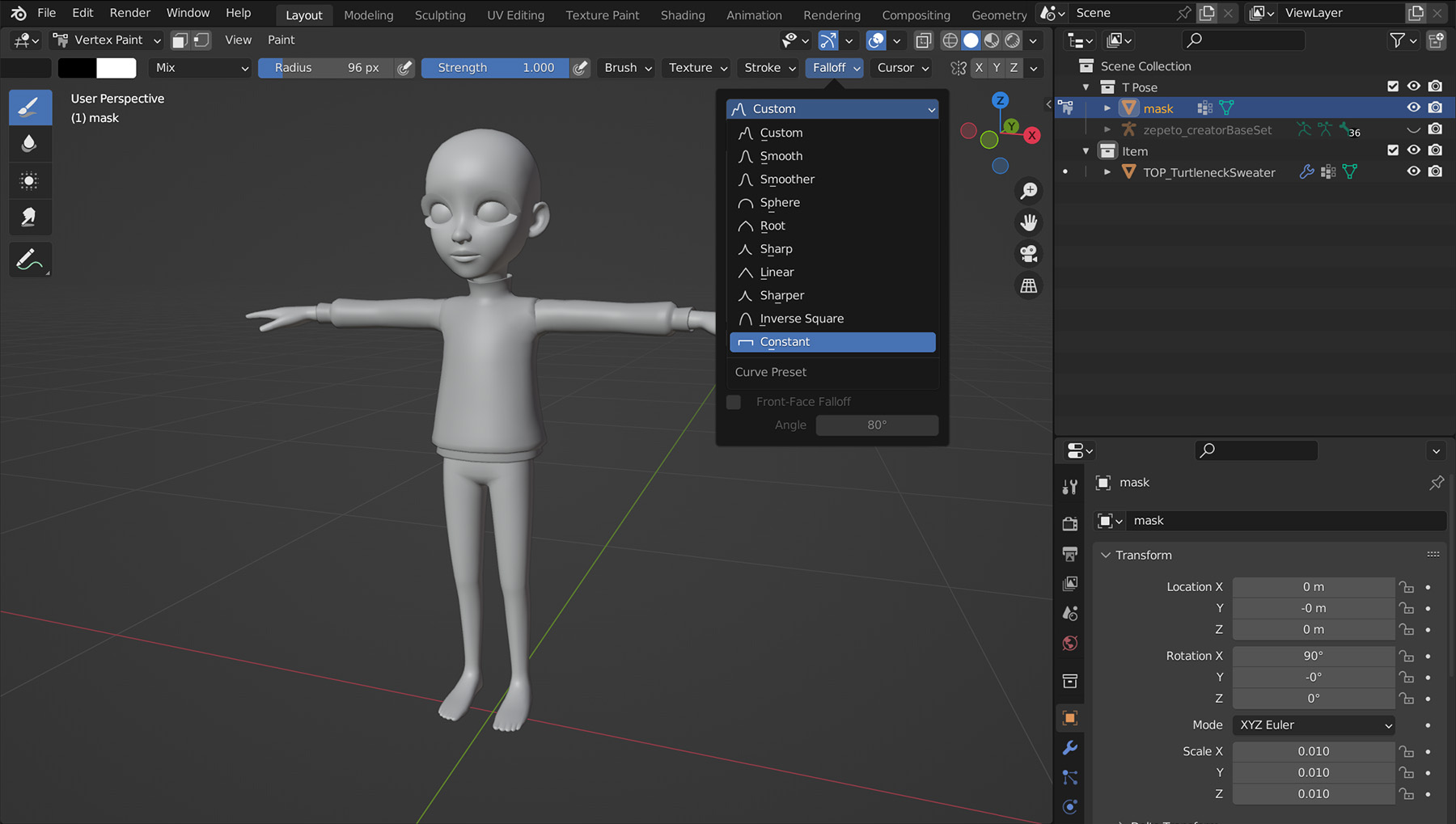Switch to the Sculpting workspace tab

click(x=439, y=15)
